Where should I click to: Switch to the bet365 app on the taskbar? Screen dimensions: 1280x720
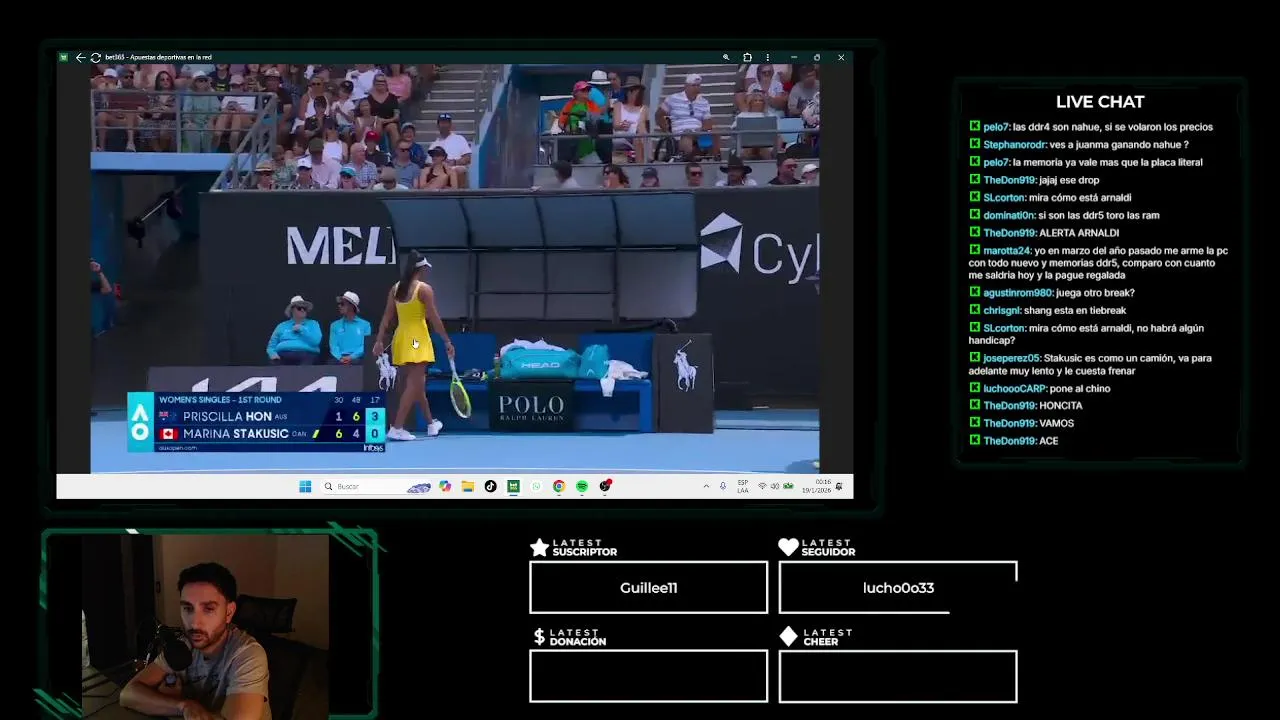pos(513,486)
